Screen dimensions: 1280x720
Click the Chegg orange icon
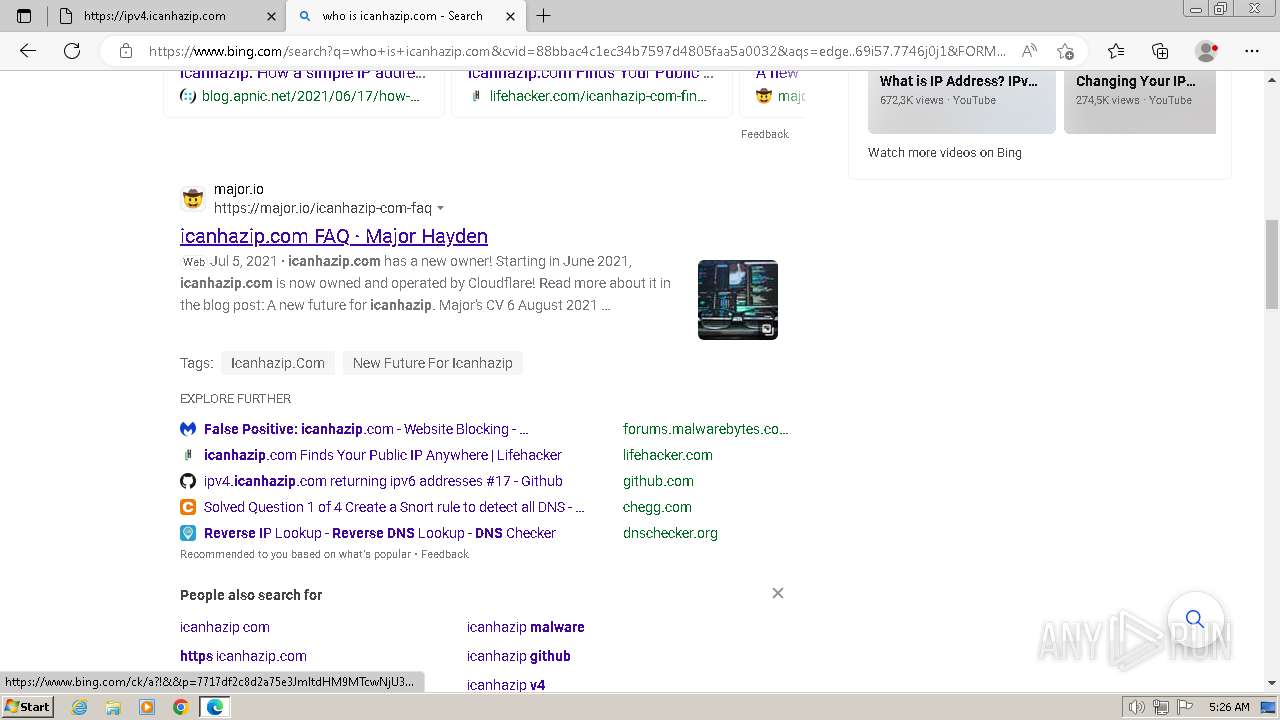tap(188, 507)
